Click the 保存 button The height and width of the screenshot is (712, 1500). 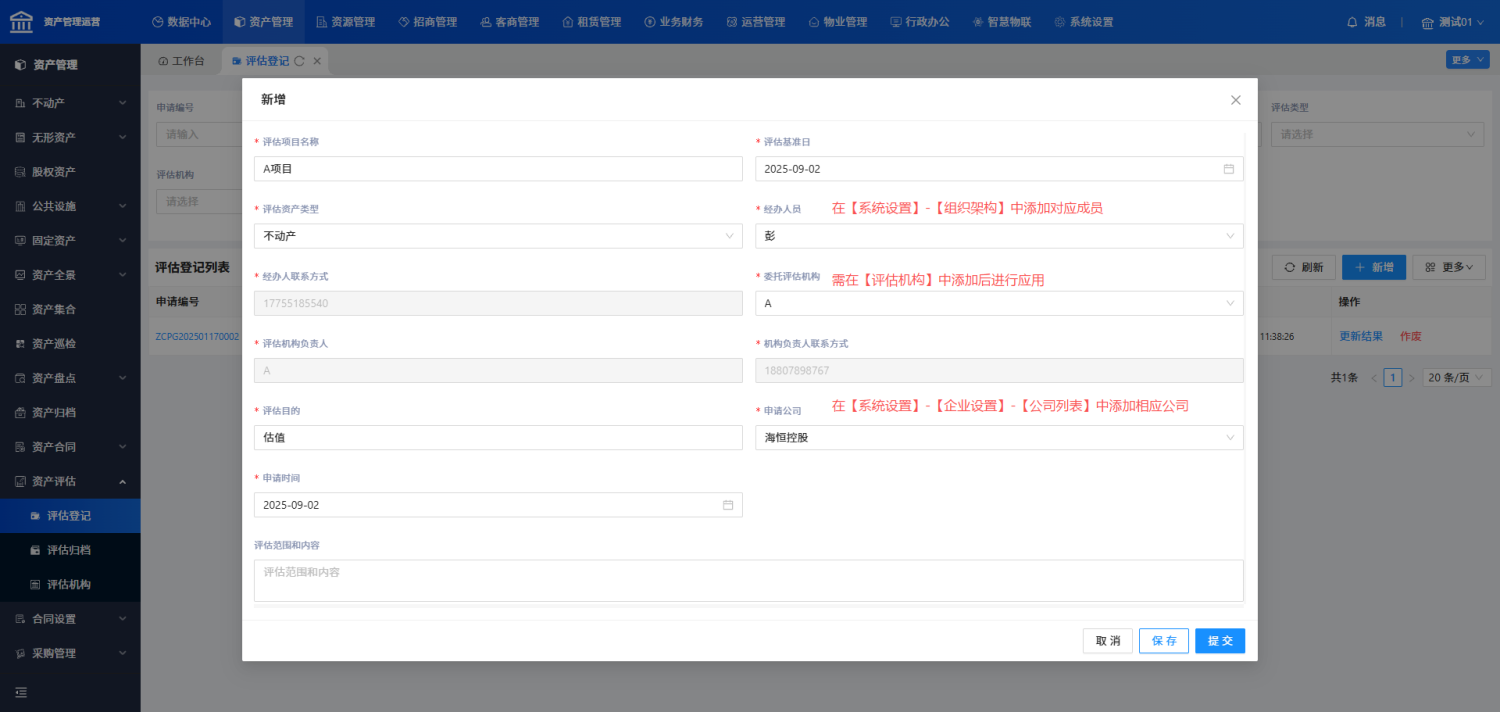coord(1164,641)
